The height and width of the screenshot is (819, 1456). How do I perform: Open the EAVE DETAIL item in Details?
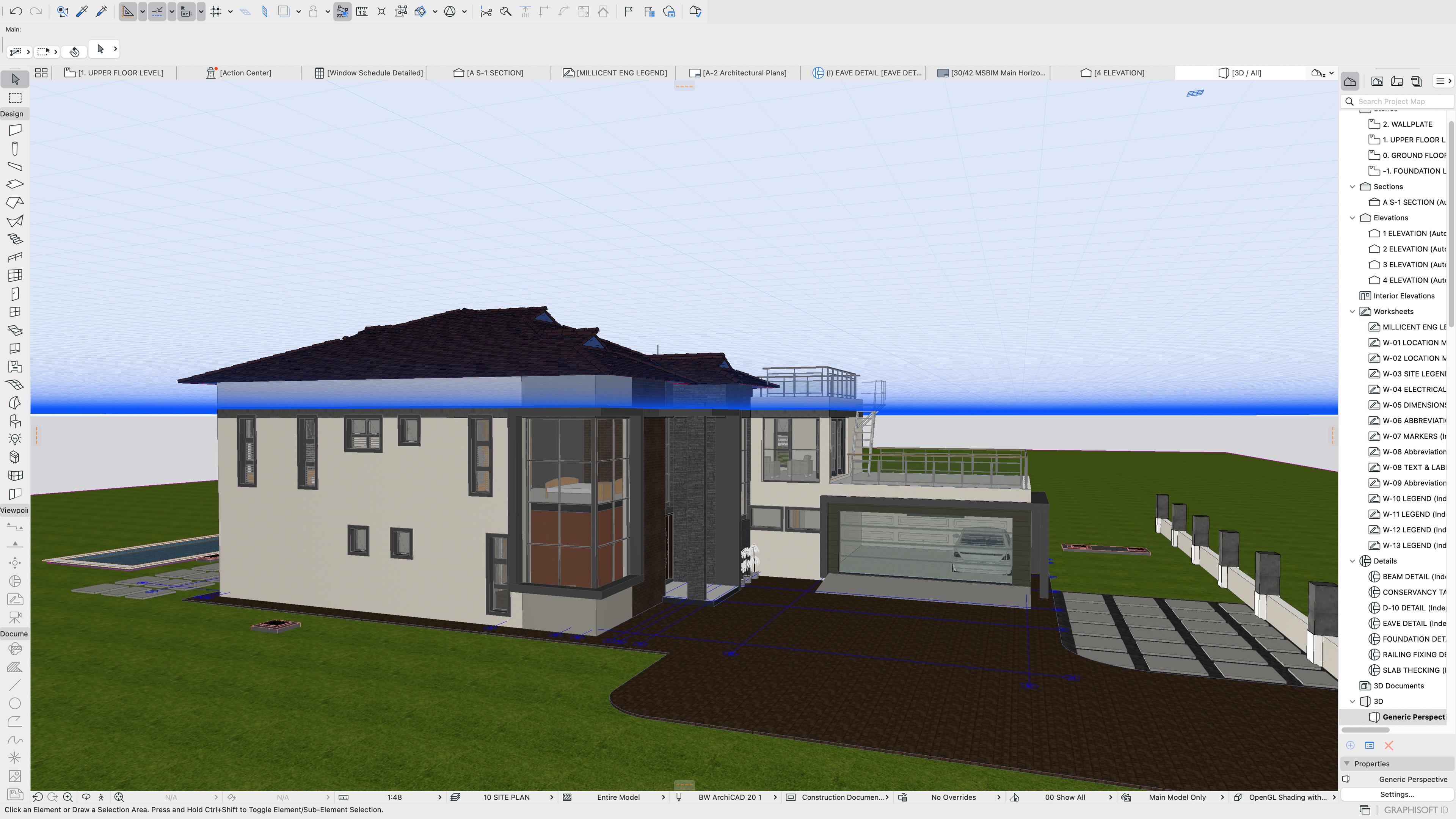(1412, 623)
